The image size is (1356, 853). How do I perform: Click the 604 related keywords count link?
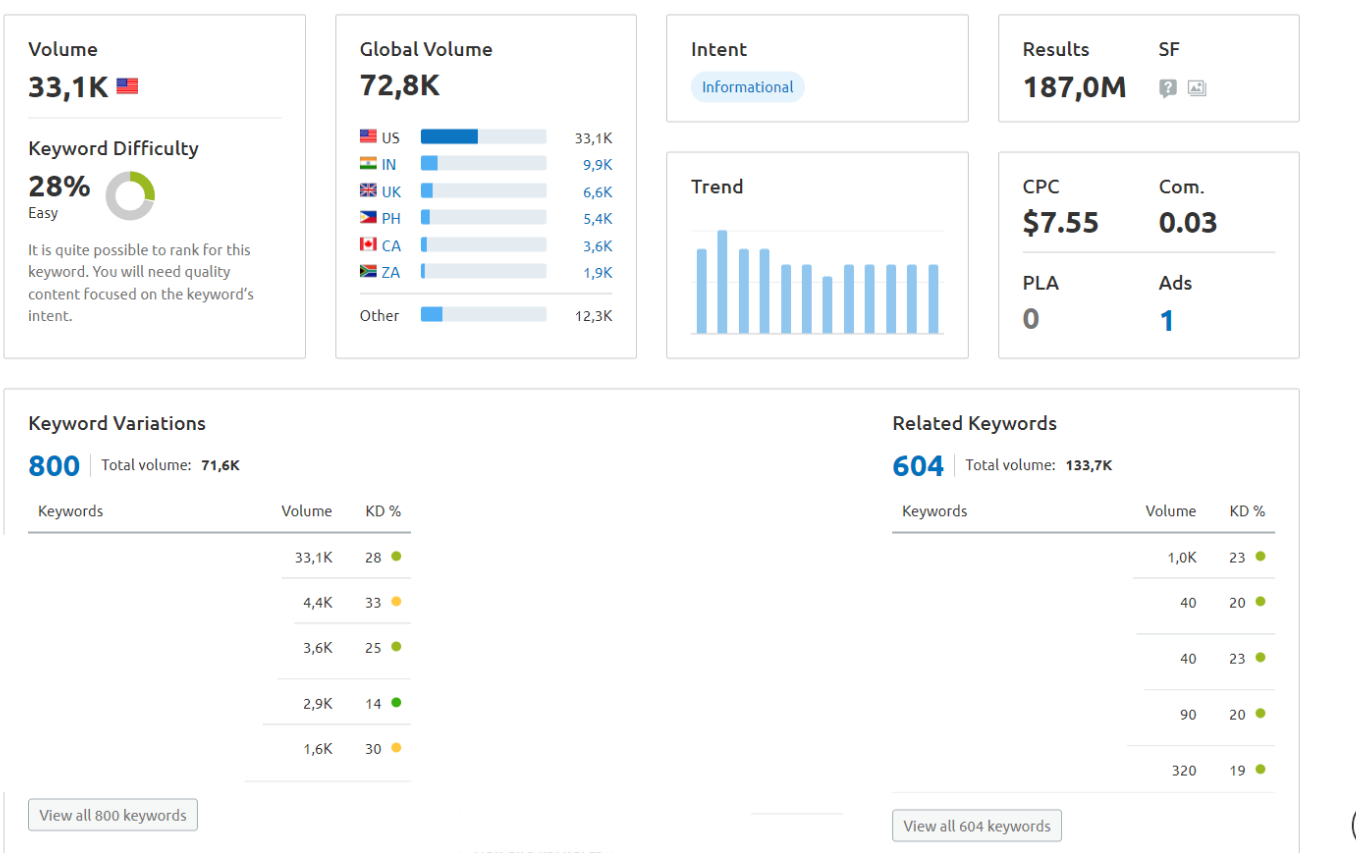[x=918, y=466]
